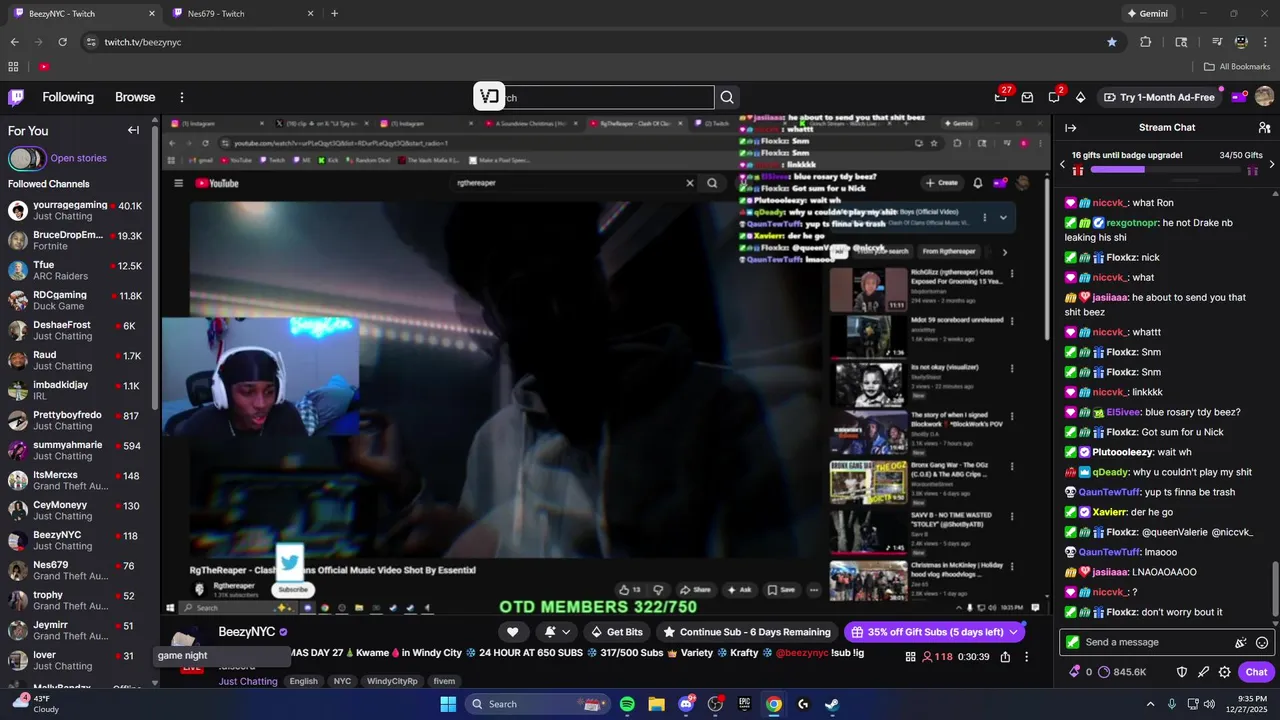Open the purple Turbo card icon
The image size is (1280, 720).
pos(1238,97)
